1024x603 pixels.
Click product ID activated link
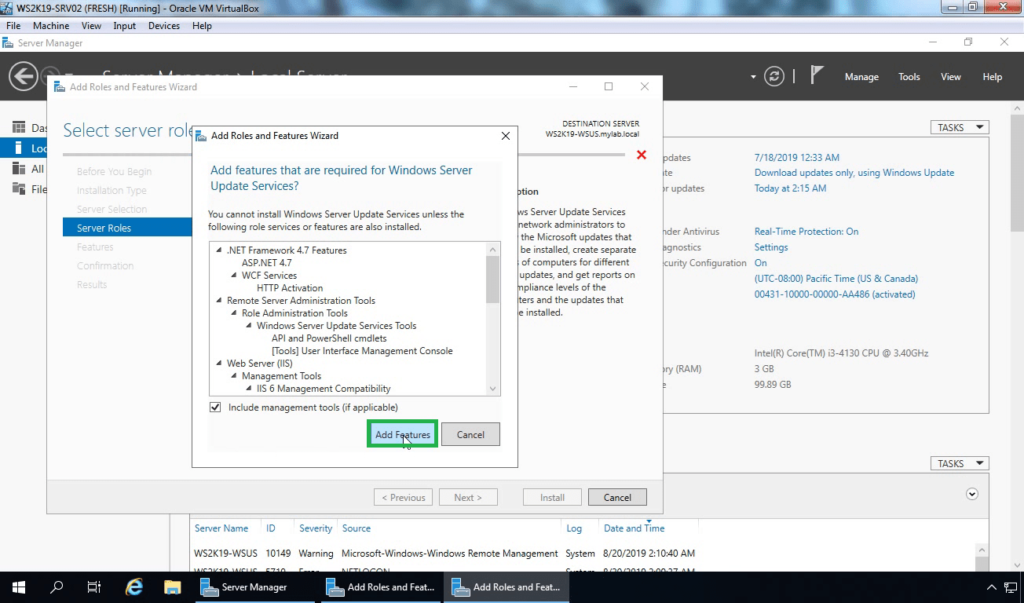835,294
